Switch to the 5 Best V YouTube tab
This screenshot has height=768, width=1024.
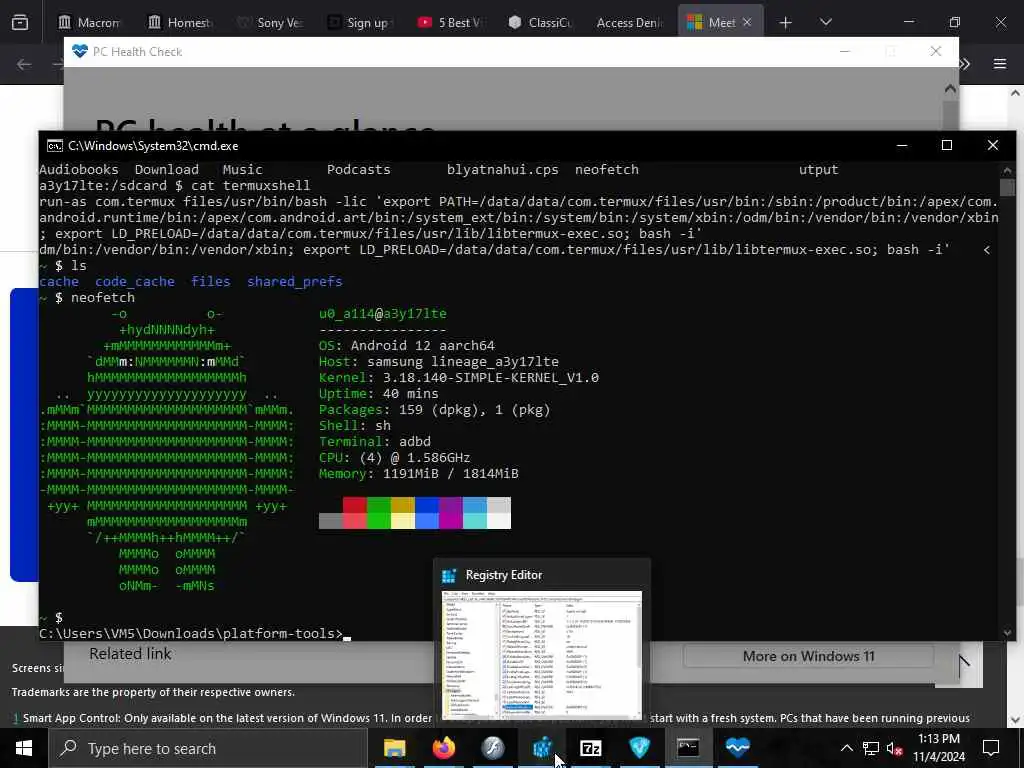pyautogui.click(x=449, y=22)
